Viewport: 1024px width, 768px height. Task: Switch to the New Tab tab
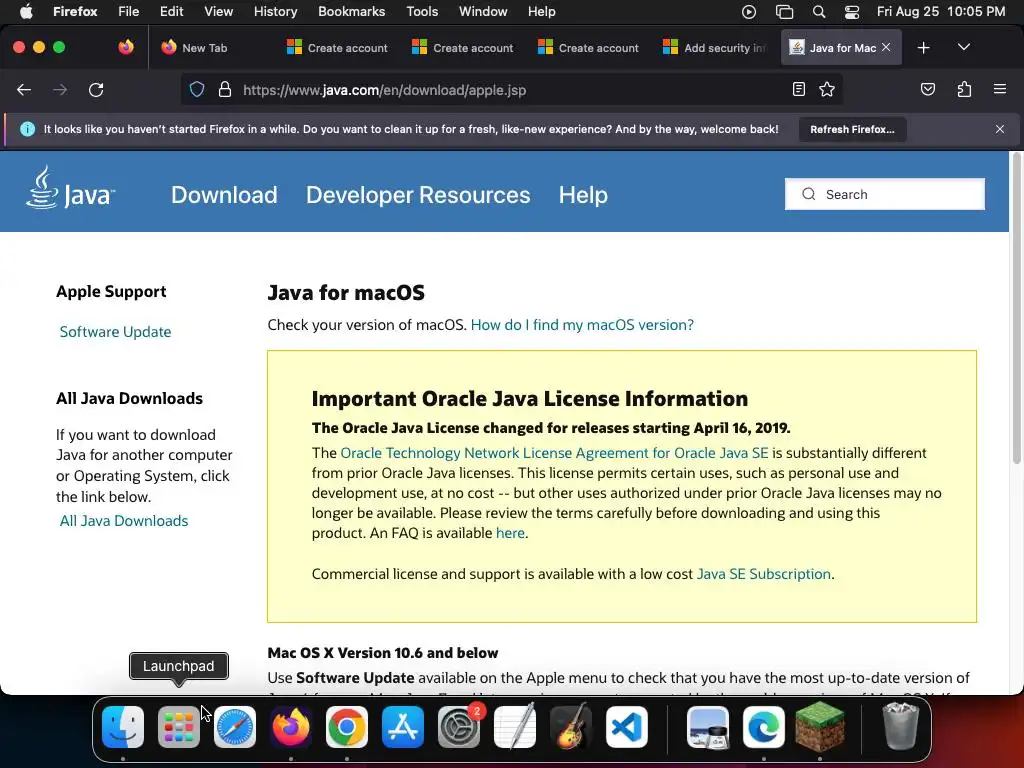coord(204,48)
